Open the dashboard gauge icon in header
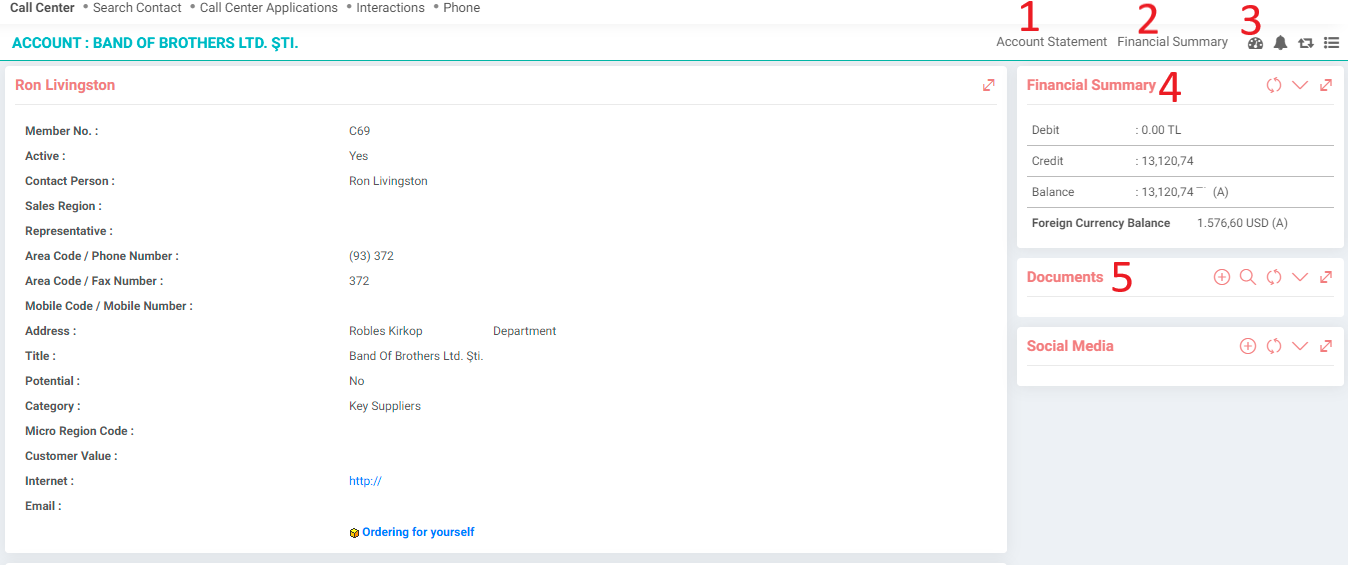1348x565 pixels. [x=1255, y=43]
